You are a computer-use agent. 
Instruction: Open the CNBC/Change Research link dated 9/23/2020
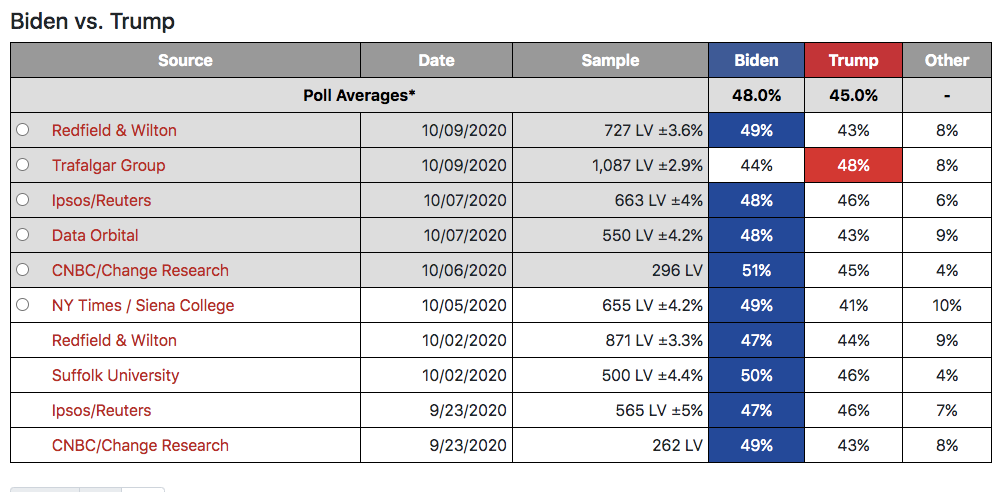click(x=140, y=446)
